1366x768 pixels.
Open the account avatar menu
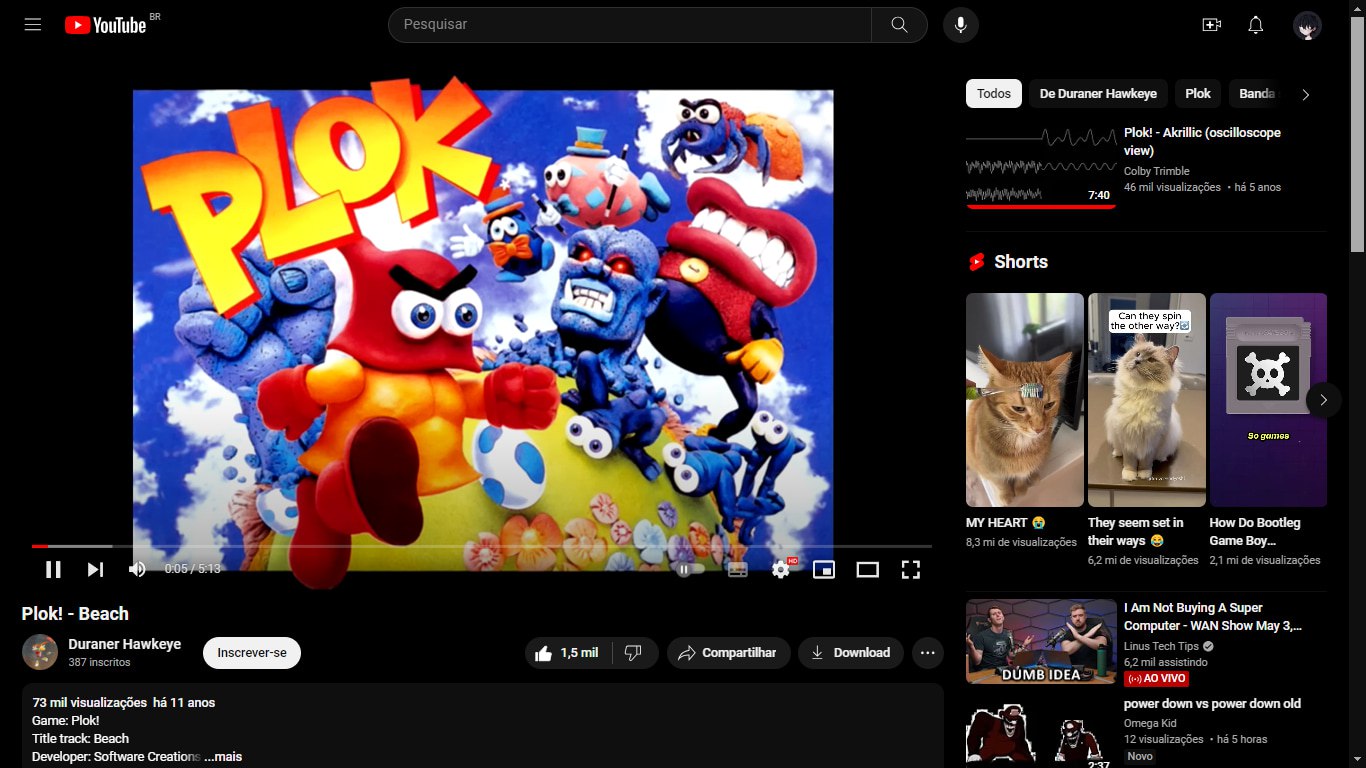coord(1307,25)
